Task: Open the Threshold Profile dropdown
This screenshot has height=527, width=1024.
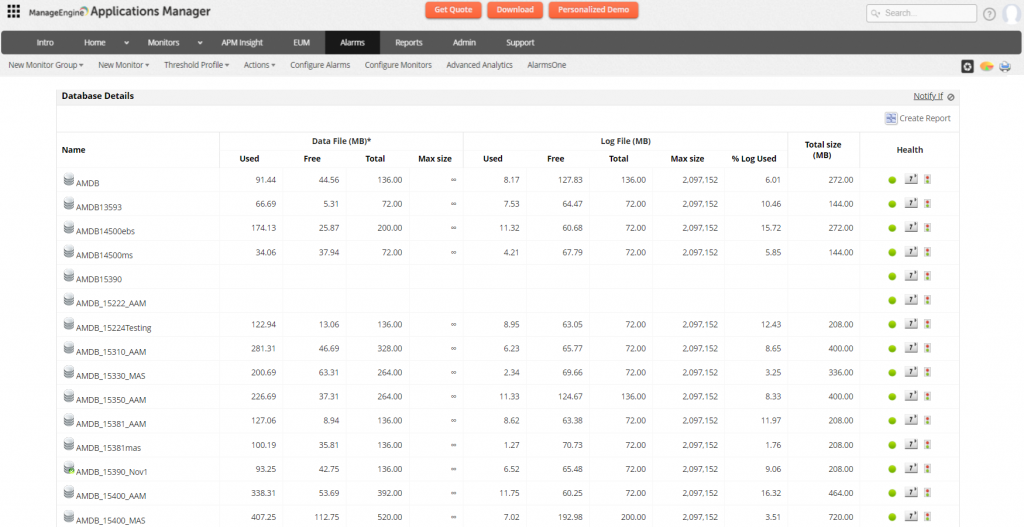Action: pyautogui.click(x=196, y=65)
